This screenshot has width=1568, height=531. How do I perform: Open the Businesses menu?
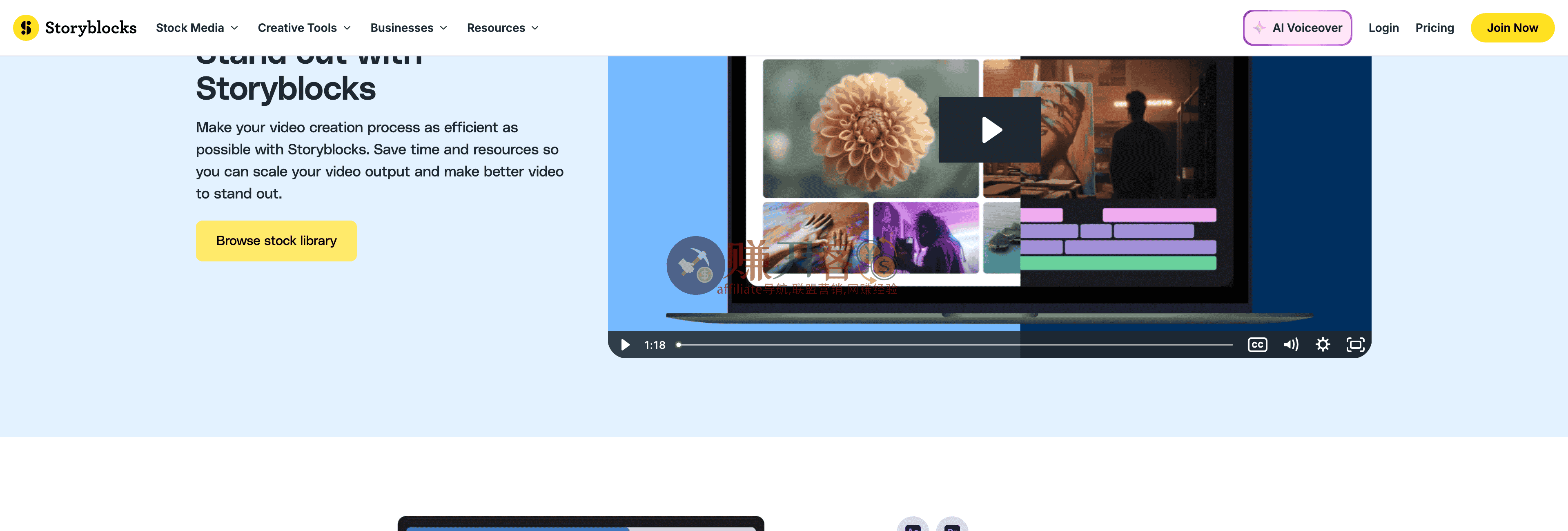pos(408,28)
